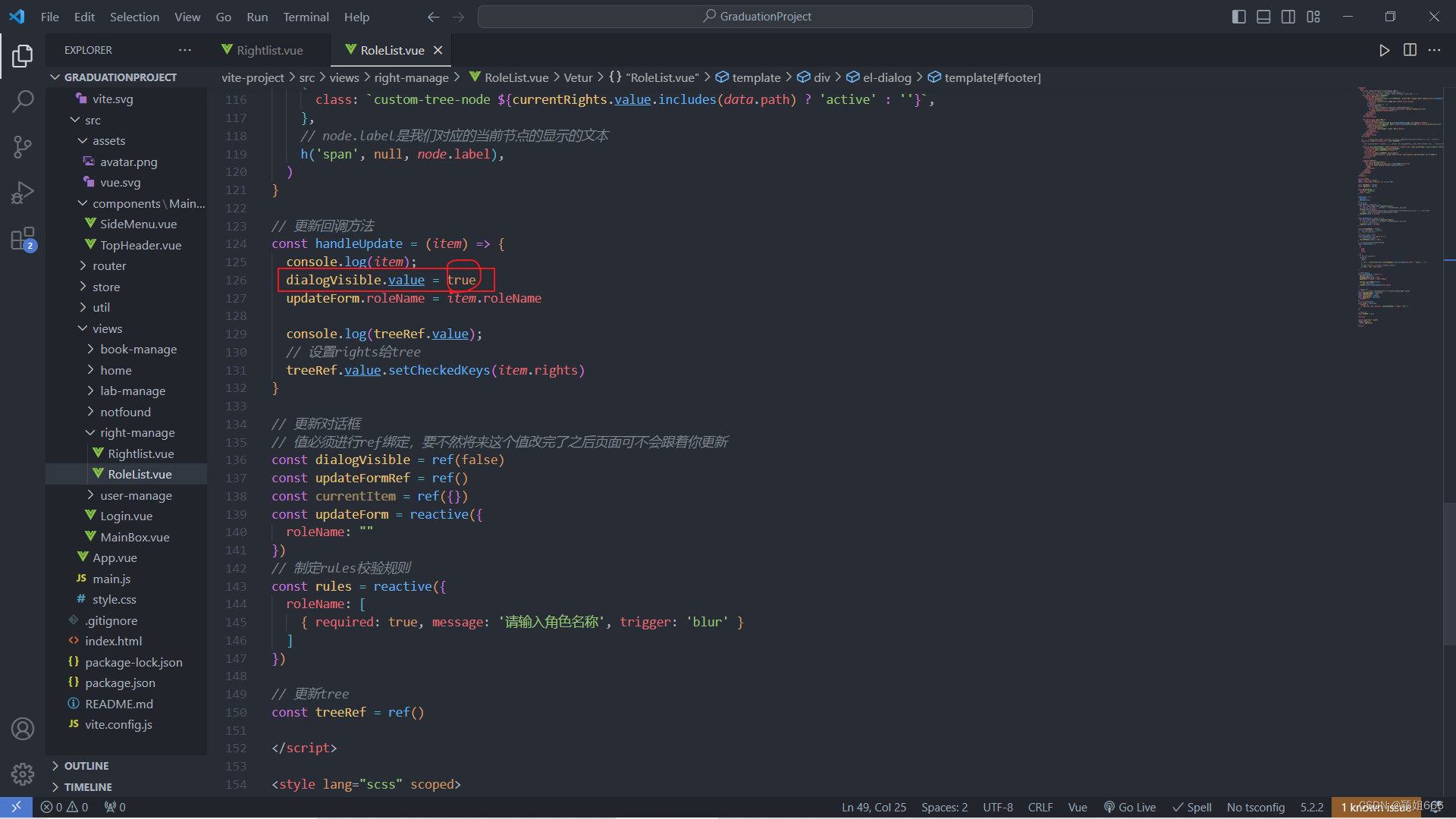This screenshot has width=1456, height=819.
Task: Toggle secondary side bar visibility
Action: tap(1288, 17)
